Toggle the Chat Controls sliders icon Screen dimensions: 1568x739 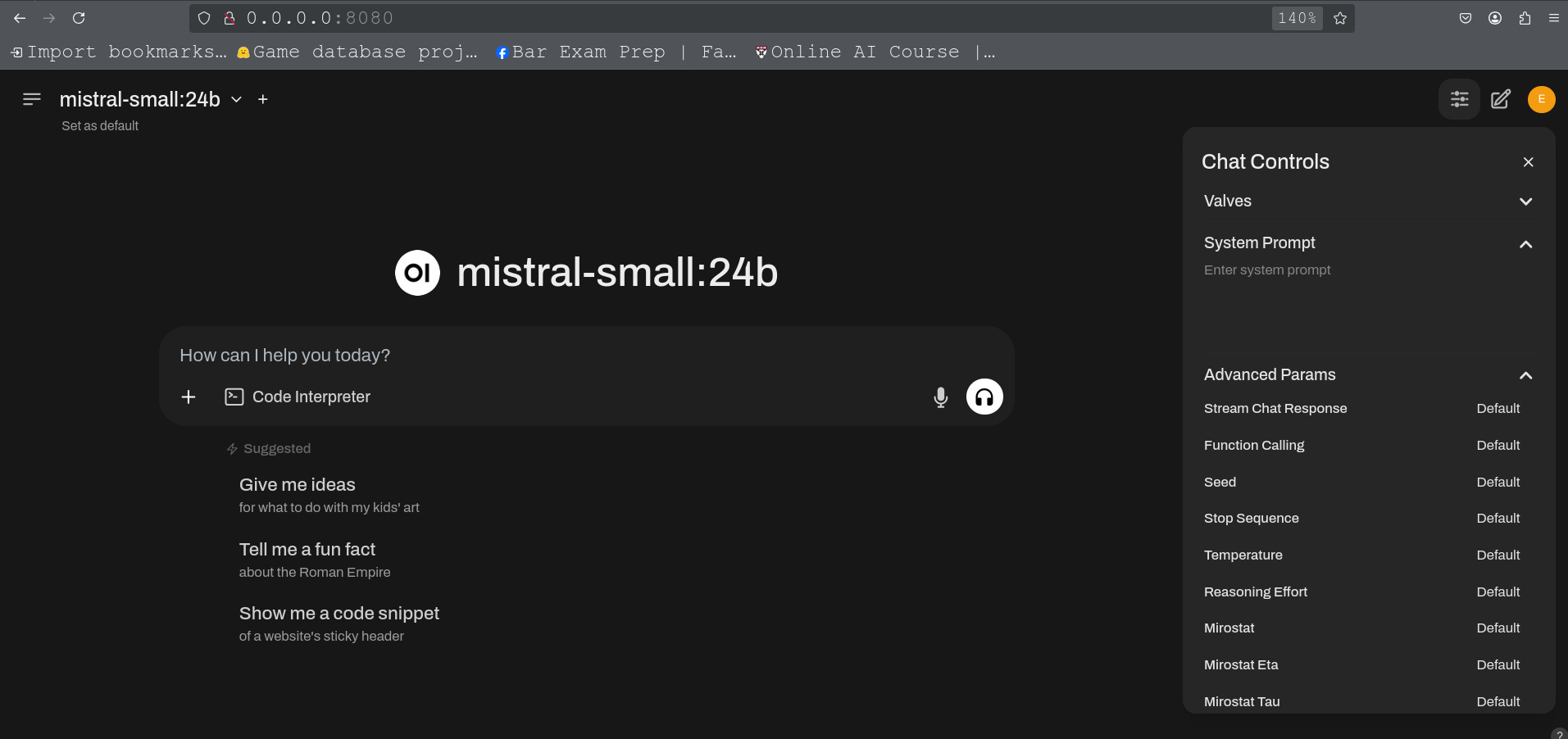[1460, 99]
